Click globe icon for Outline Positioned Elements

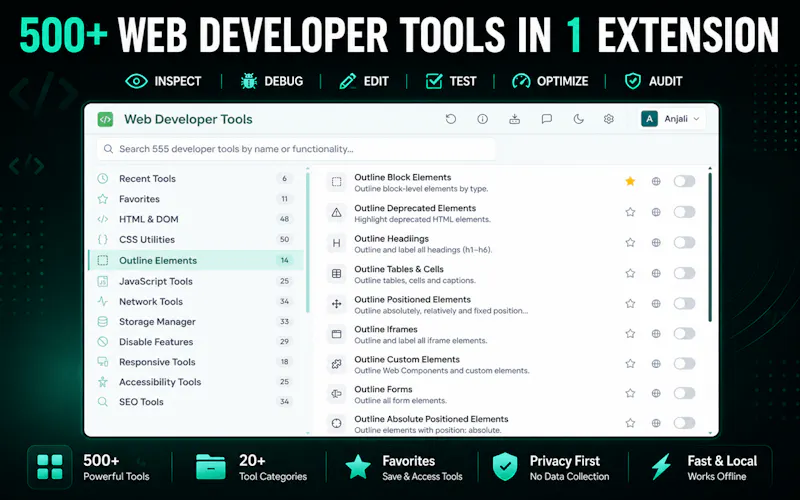(x=656, y=304)
